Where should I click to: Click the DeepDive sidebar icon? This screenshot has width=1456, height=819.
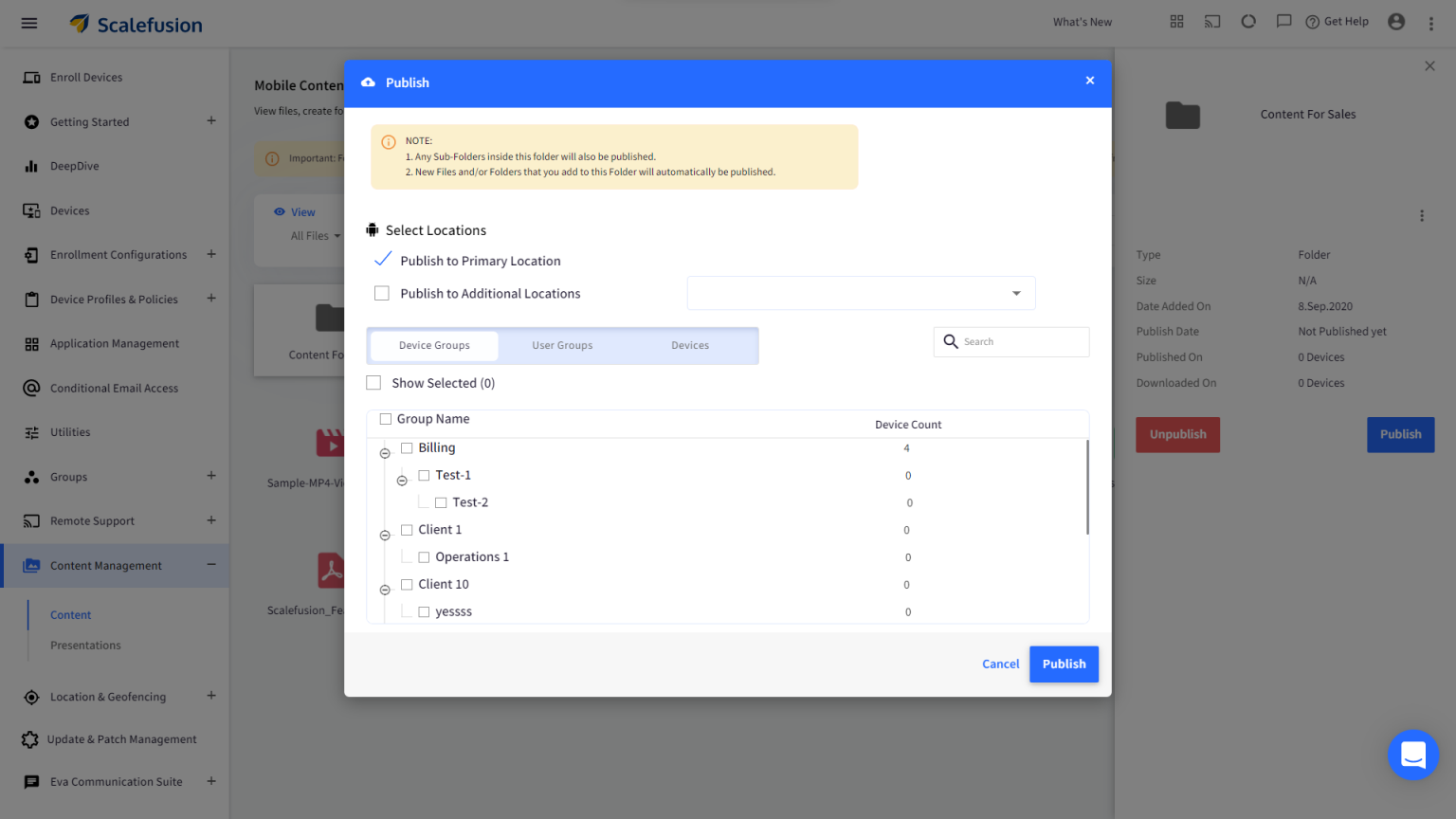click(x=31, y=166)
